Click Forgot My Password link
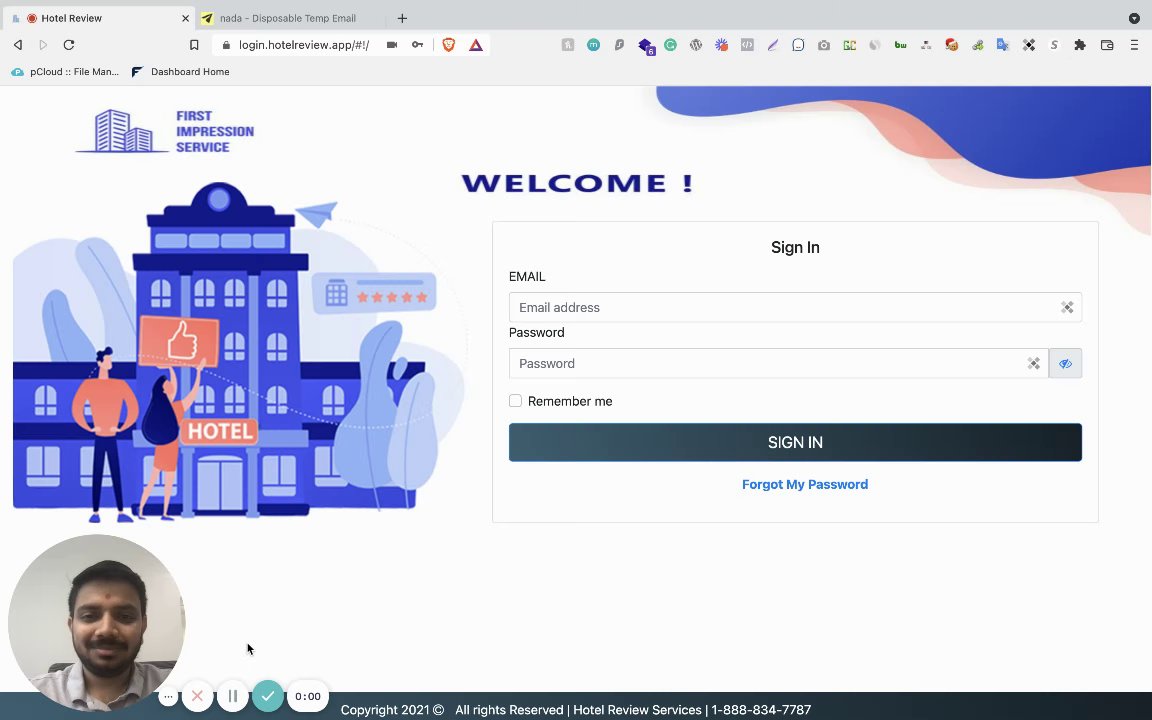The width and height of the screenshot is (1152, 720). click(804, 484)
